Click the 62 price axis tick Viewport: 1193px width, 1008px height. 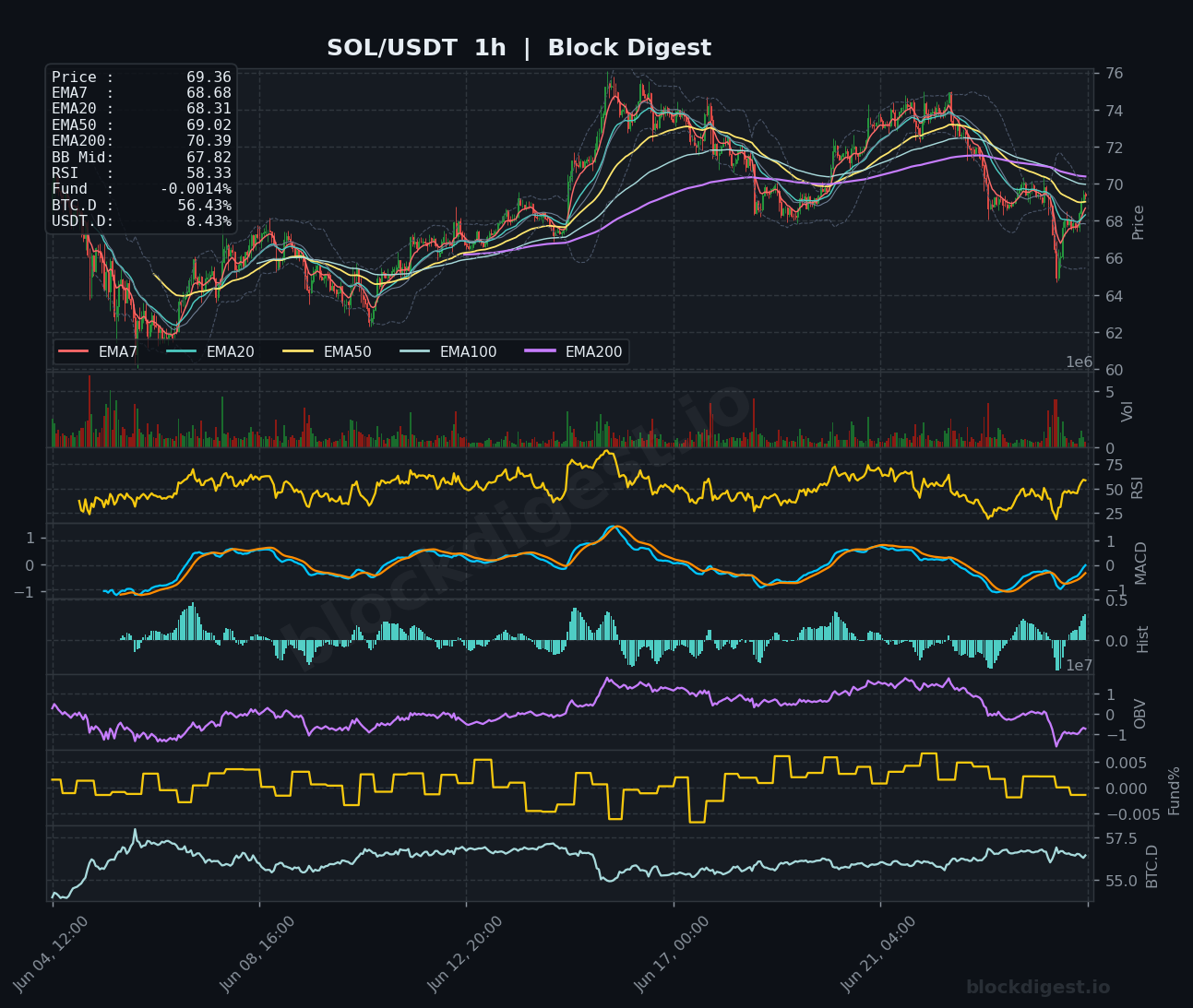tap(1114, 333)
